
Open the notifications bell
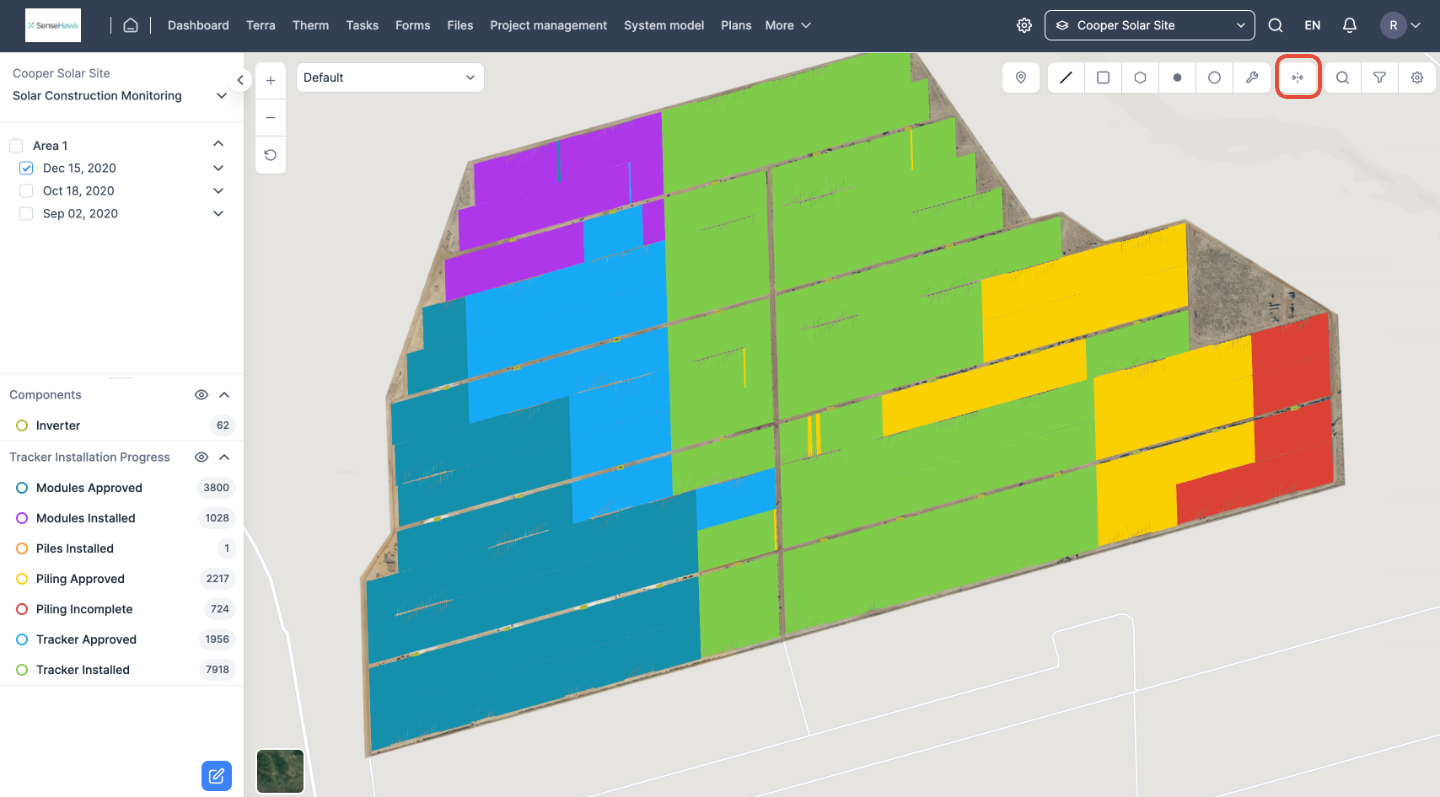point(1349,25)
